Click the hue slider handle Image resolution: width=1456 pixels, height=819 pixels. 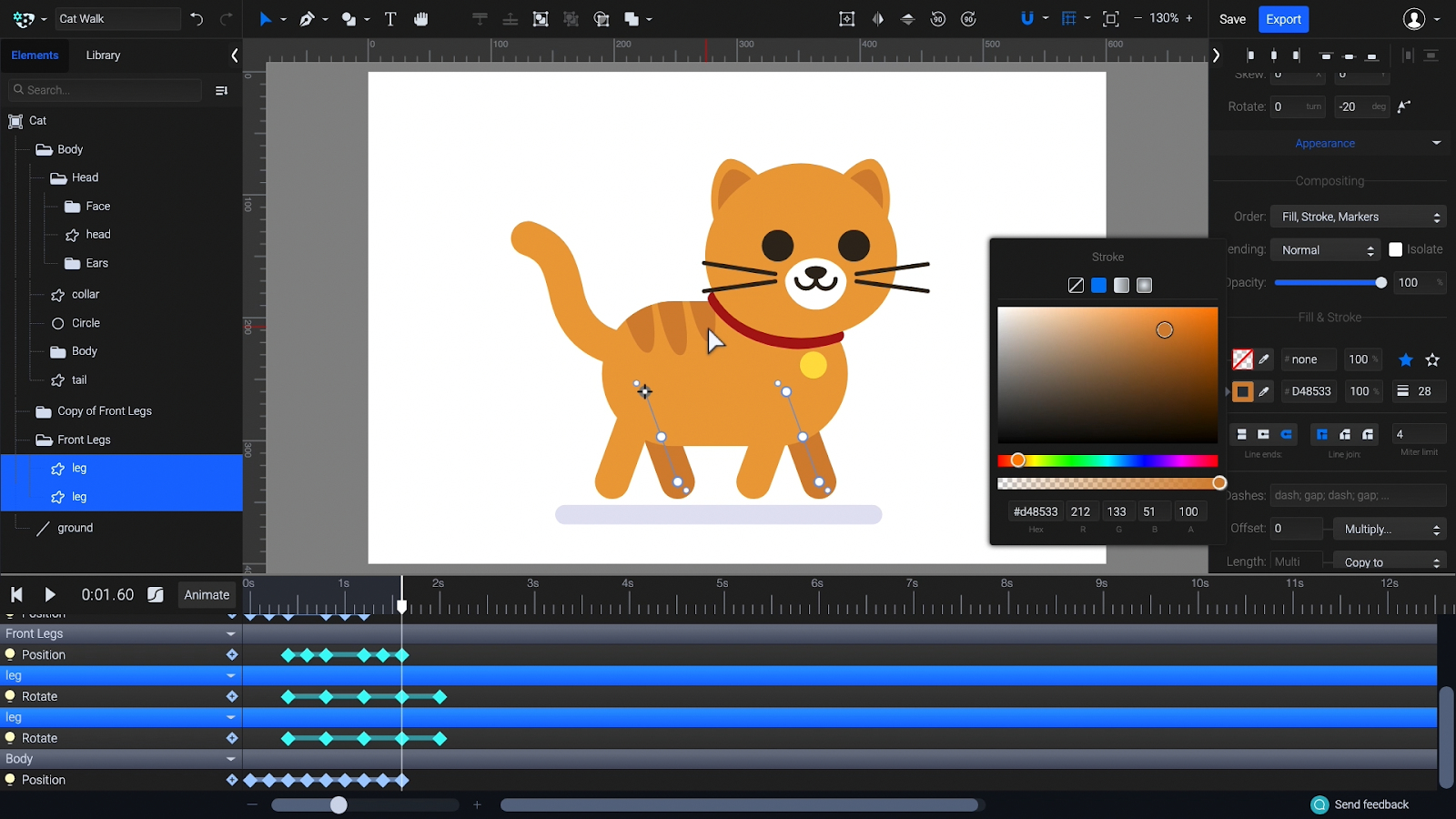(x=1018, y=460)
